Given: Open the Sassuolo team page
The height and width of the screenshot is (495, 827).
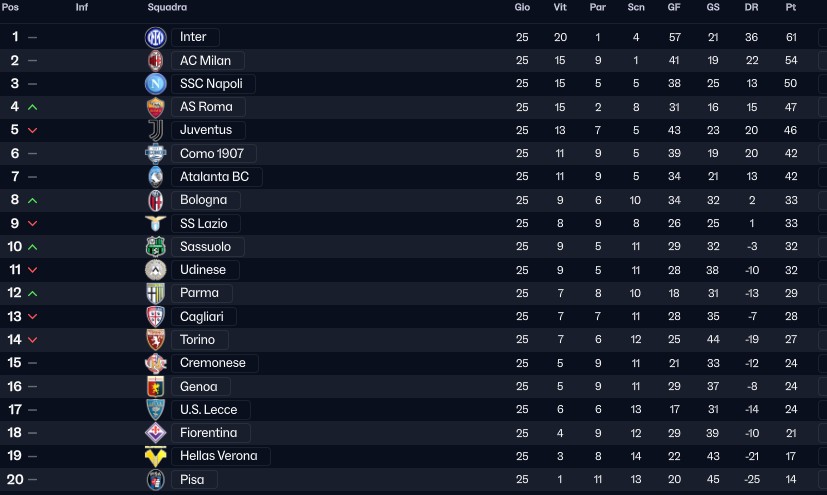Looking at the screenshot, I should pyautogui.click(x=205, y=247).
